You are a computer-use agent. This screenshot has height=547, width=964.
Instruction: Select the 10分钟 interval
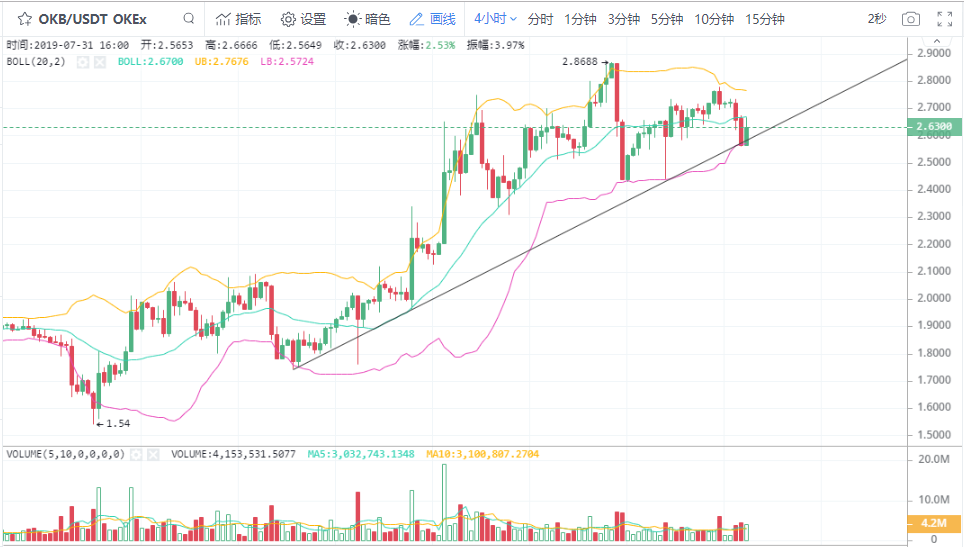click(x=714, y=19)
